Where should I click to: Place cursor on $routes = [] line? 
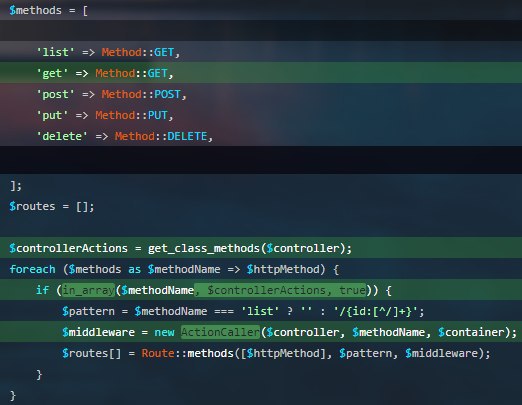[x=52, y=206]
